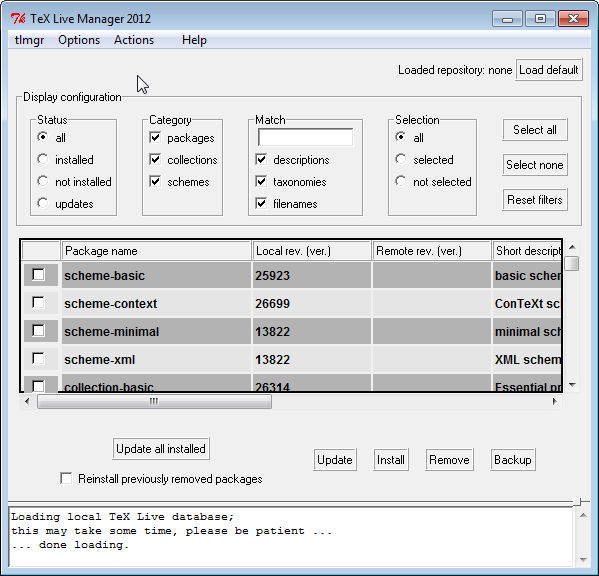
Task: Click the Reset filters button
Action: pos(534,200)
